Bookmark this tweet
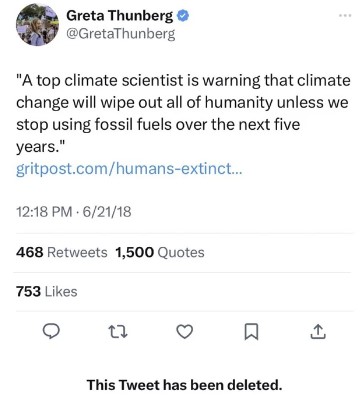The image size is (363, 397). pyautogui.click(x=251, y=332)
